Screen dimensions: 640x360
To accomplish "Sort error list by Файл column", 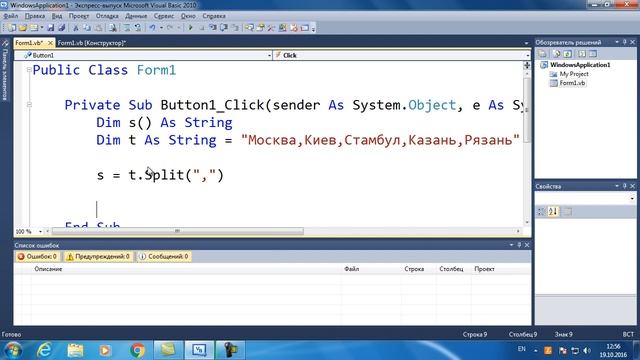I will [x=351, y=269].
